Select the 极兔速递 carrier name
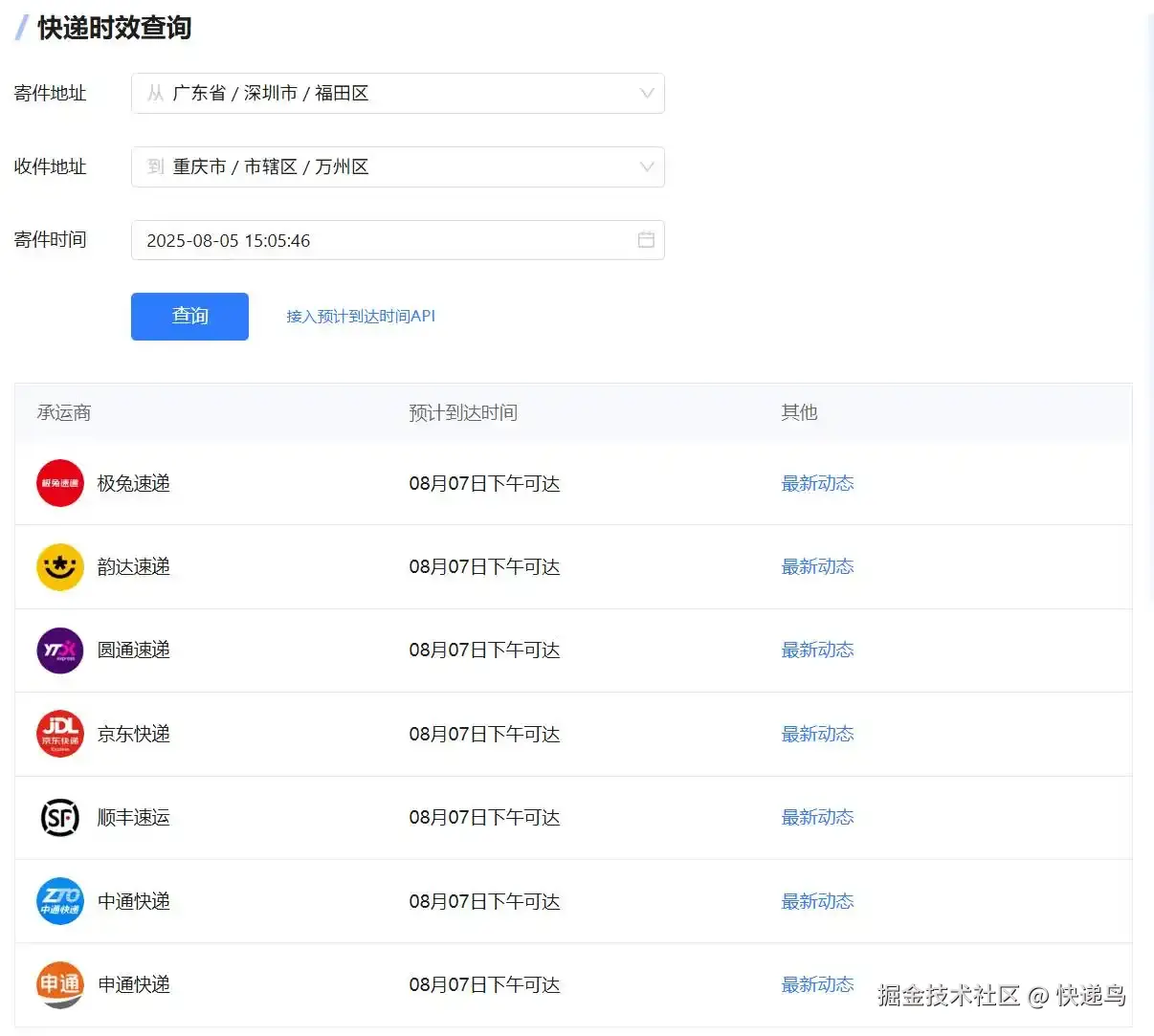This screenshot has height=1036, width=1154. point(134,483)
